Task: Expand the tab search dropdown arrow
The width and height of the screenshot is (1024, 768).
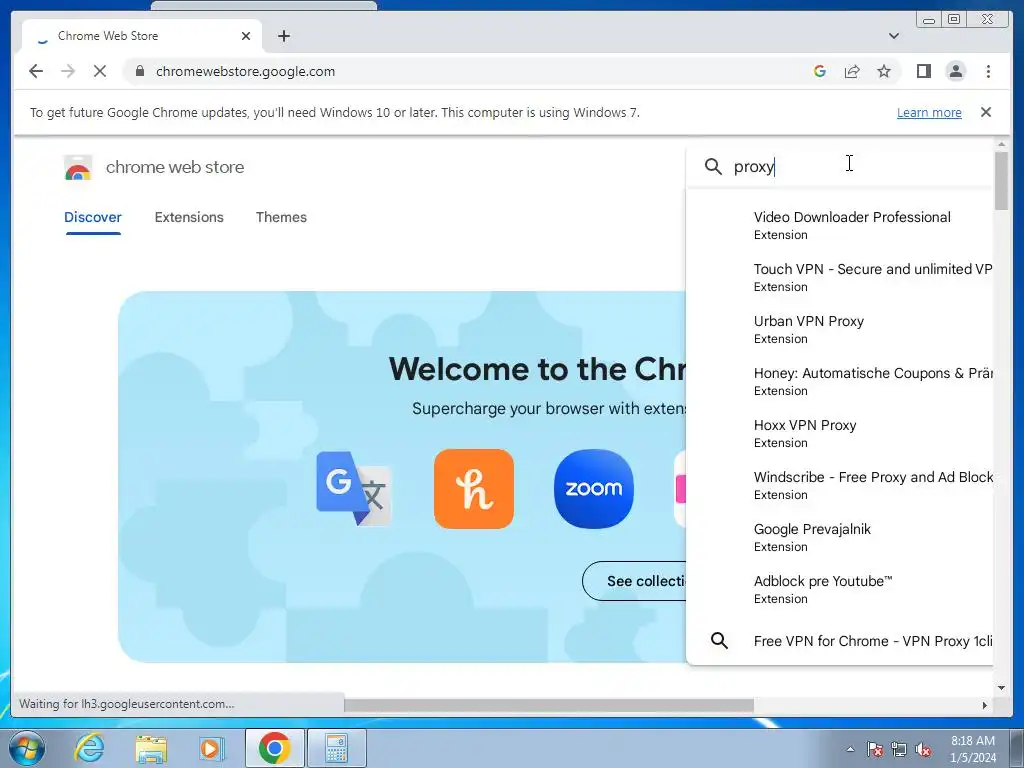Action: point(893,36)
